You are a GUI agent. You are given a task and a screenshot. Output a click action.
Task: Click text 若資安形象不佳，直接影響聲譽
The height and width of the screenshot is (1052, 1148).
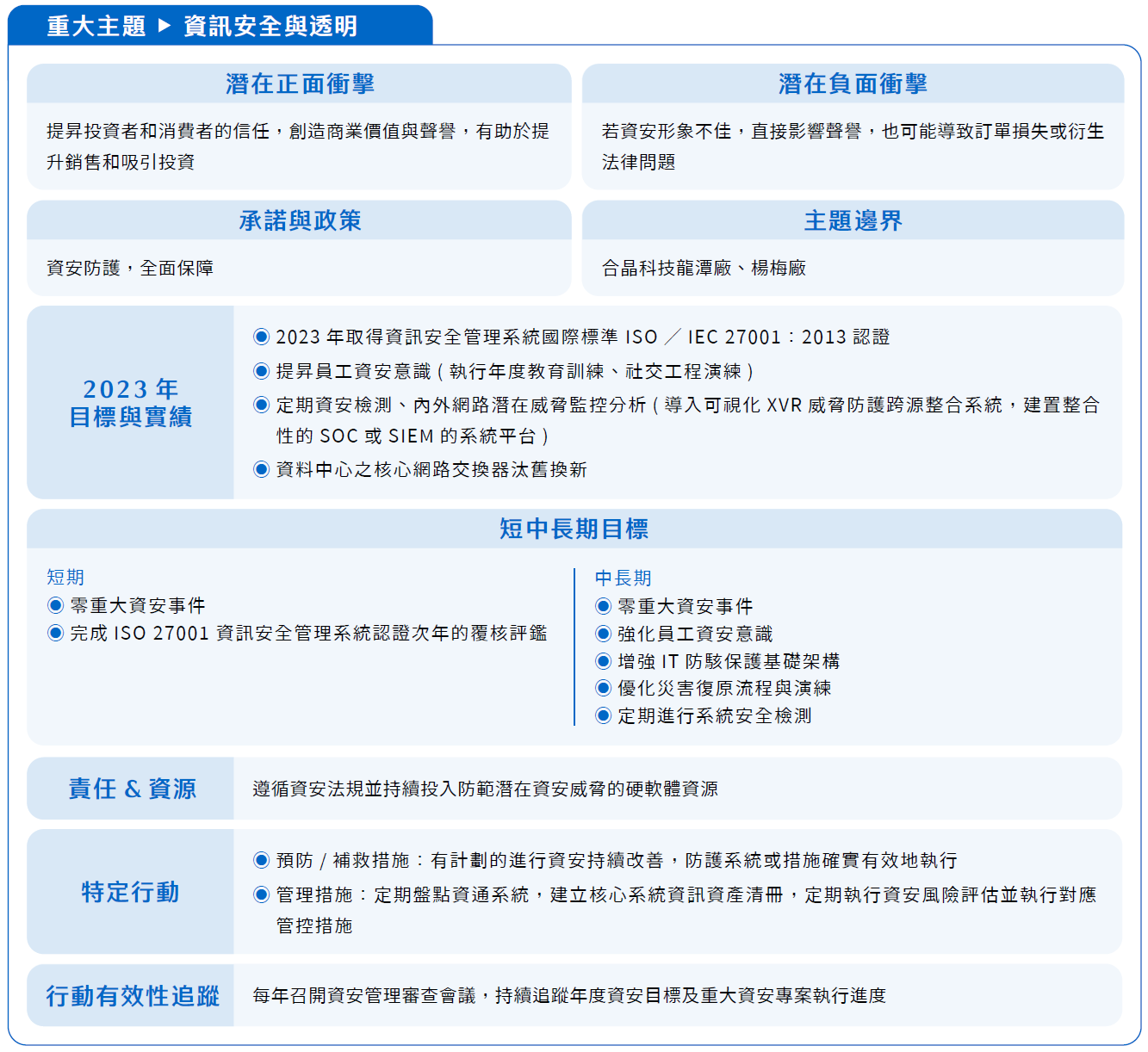pos(731,131)
